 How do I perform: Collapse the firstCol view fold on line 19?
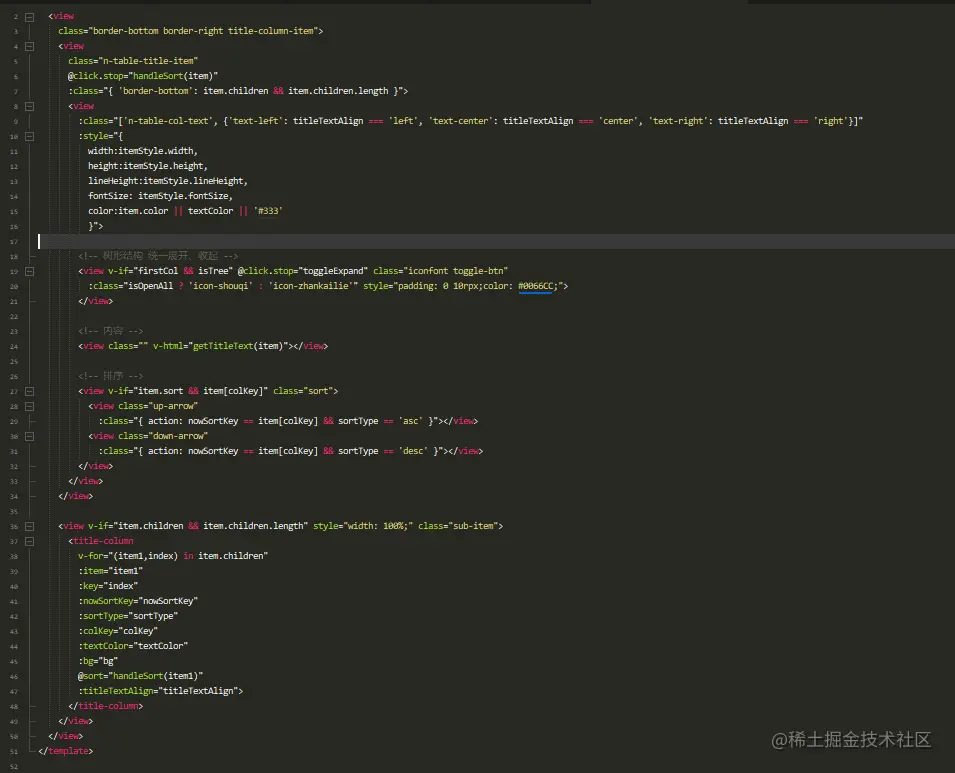(29, 272)
